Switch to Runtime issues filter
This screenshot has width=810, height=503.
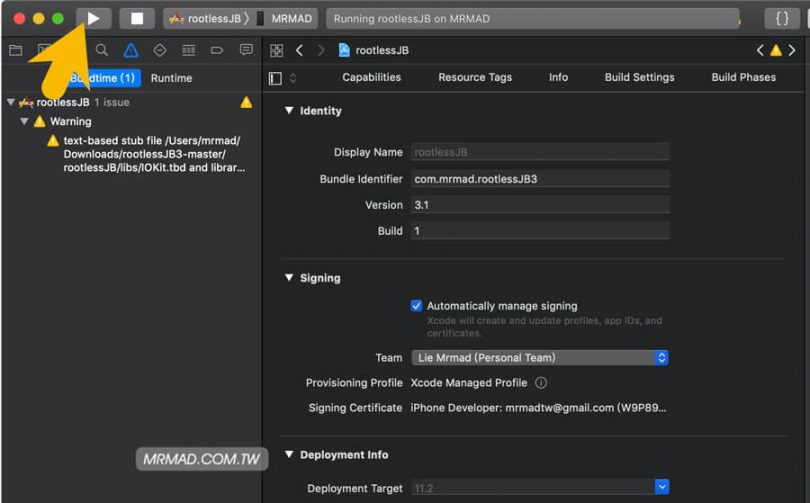(171, 78)
